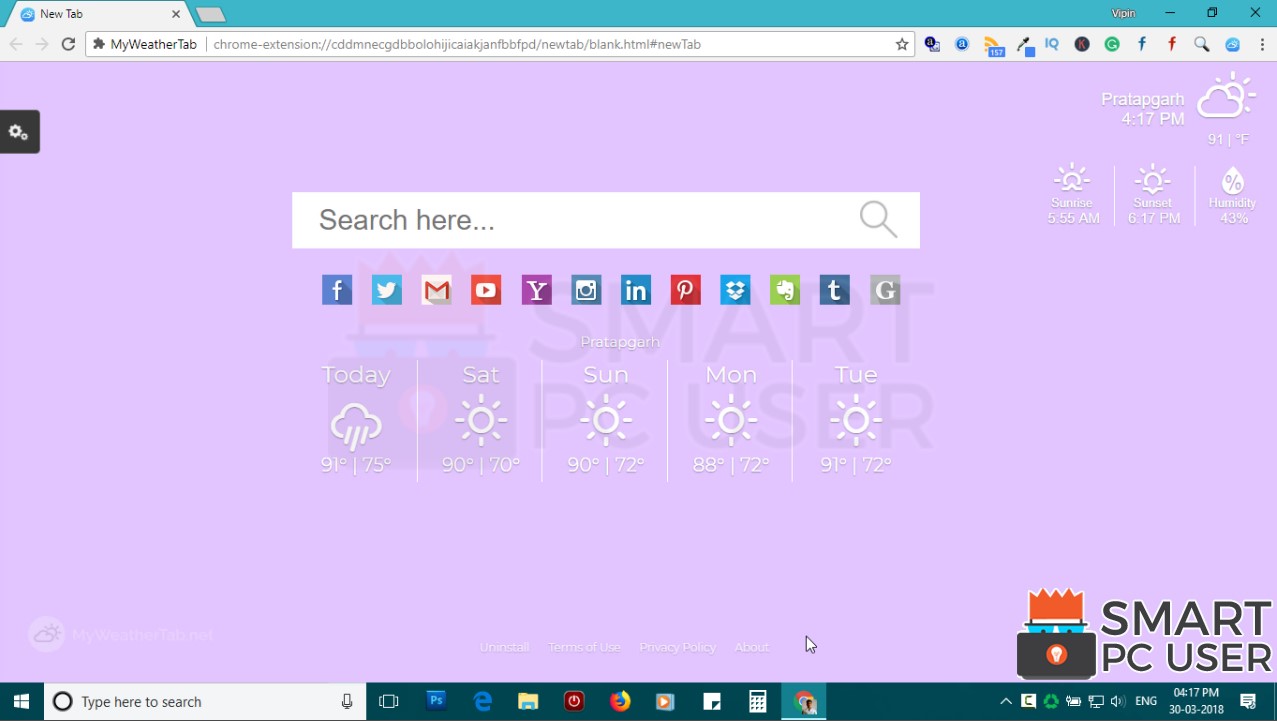Viewport: 1277px width, 721px height.
Task: Open the LinkedIn shortcut
Action: click(635, 289)
